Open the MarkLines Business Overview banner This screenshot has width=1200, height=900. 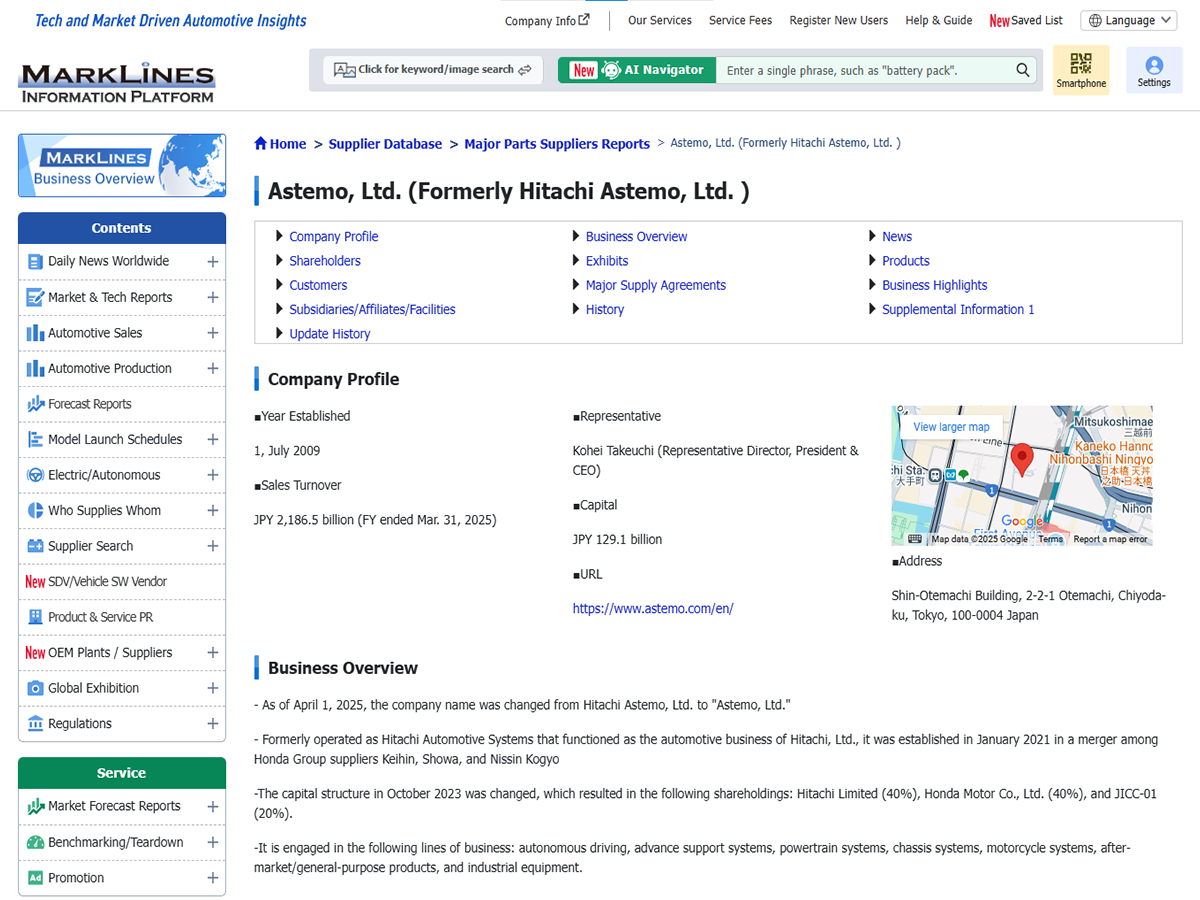[122, 166]
